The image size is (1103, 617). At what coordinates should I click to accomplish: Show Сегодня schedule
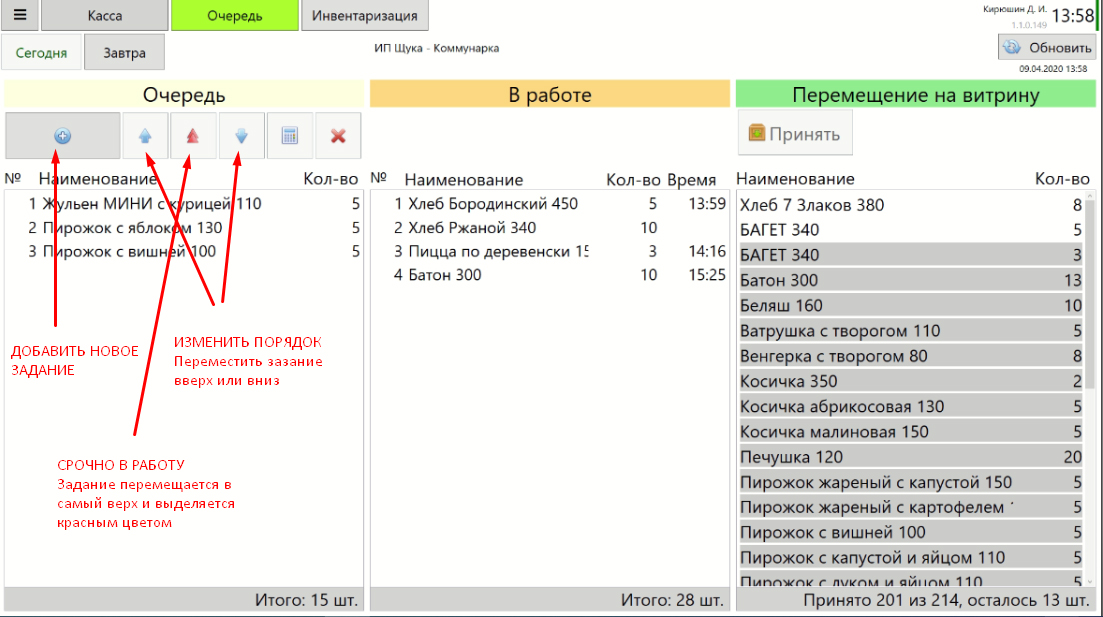tap(41, 53)
